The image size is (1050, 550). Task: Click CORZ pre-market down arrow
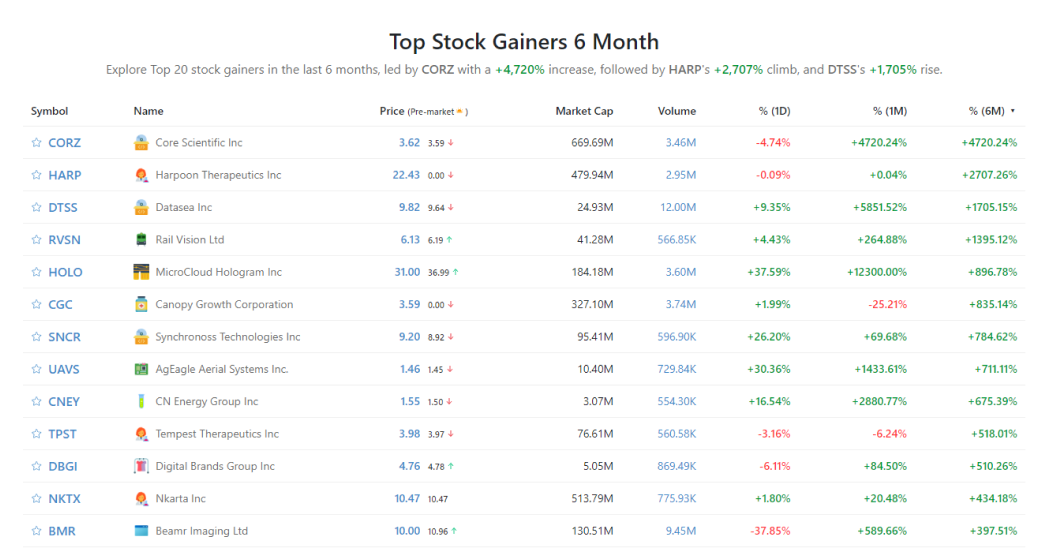tap(451, 143)
